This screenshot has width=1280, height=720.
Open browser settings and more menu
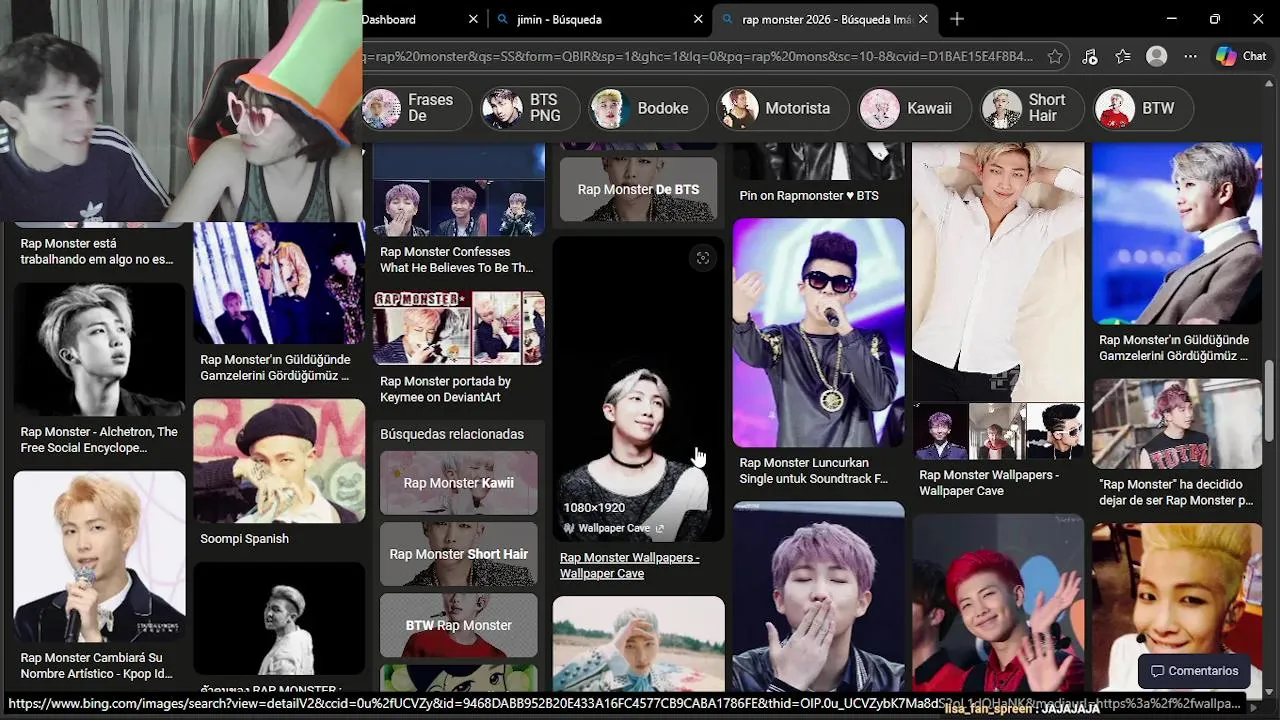coord(1190,57)
